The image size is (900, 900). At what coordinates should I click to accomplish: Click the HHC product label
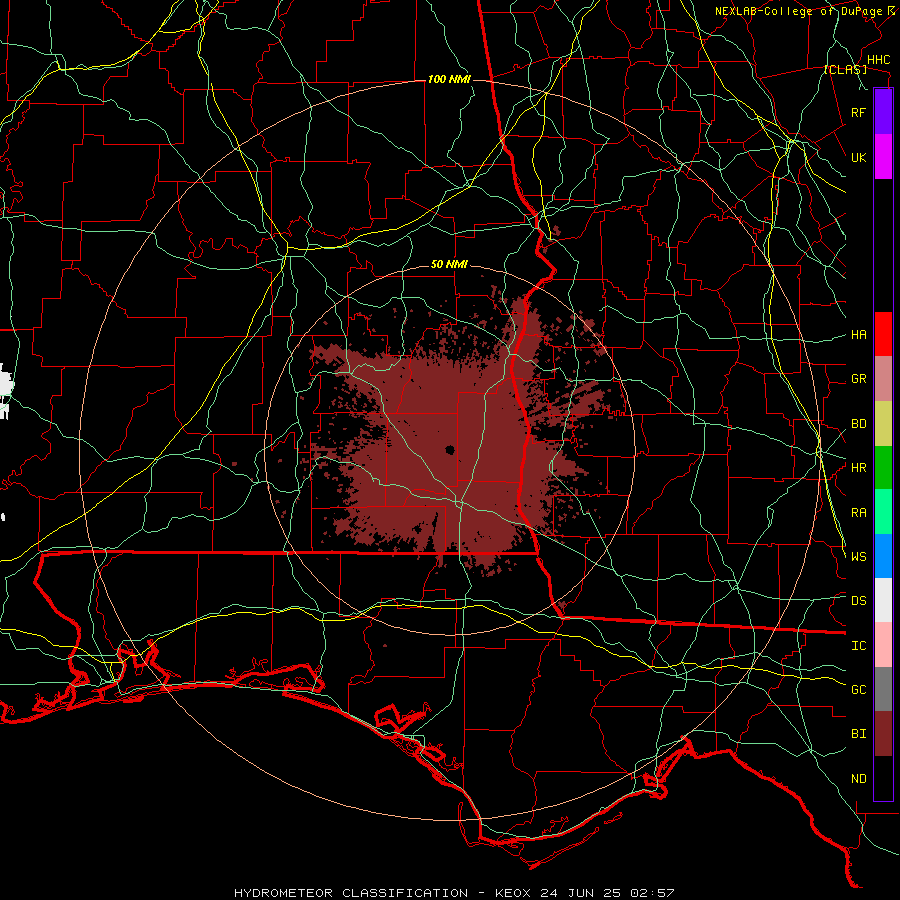point(878,60)
